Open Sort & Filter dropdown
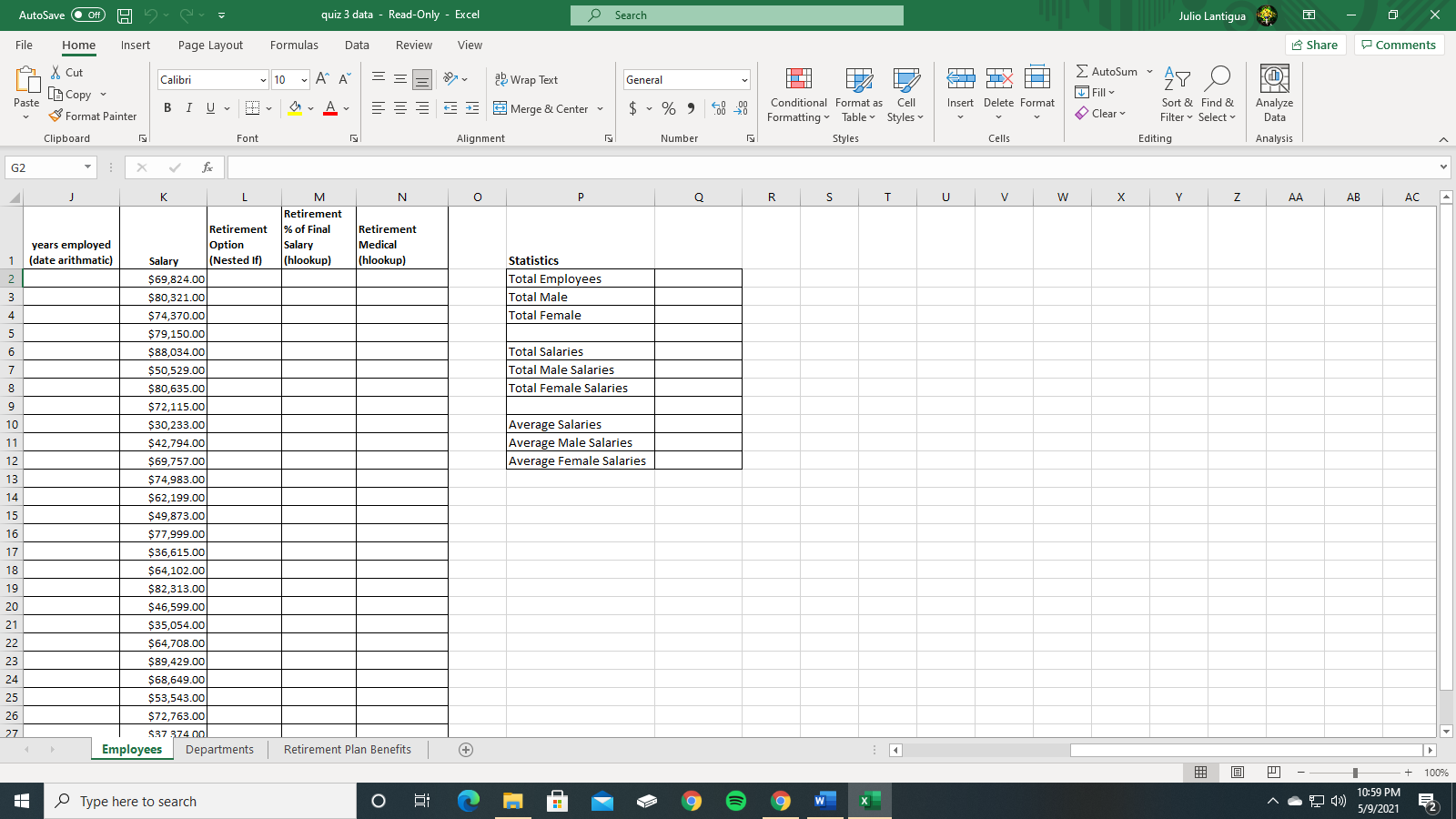The image size is (1456, 819). coord(1177,95)
